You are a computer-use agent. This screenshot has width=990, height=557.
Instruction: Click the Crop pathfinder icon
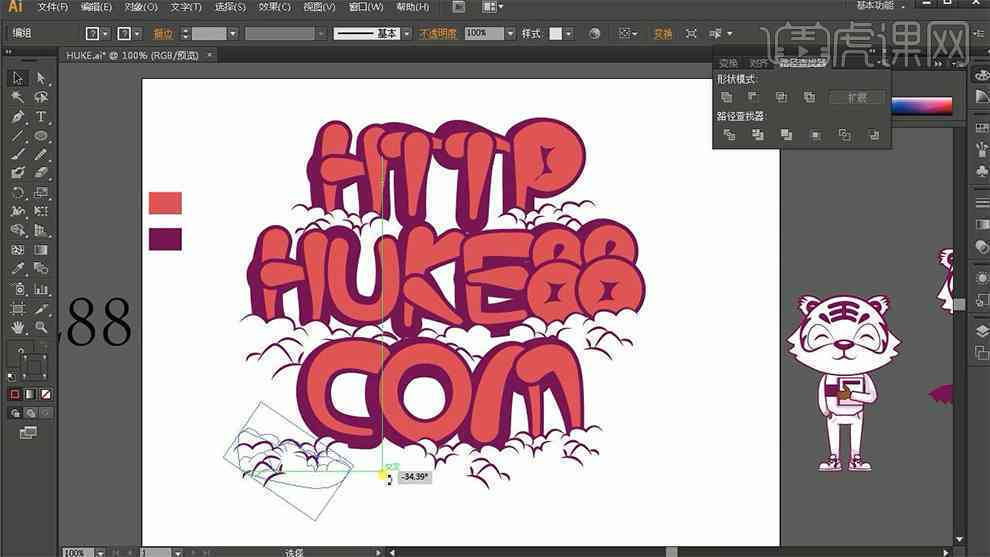pyautogui.click(x=816, y=135)
